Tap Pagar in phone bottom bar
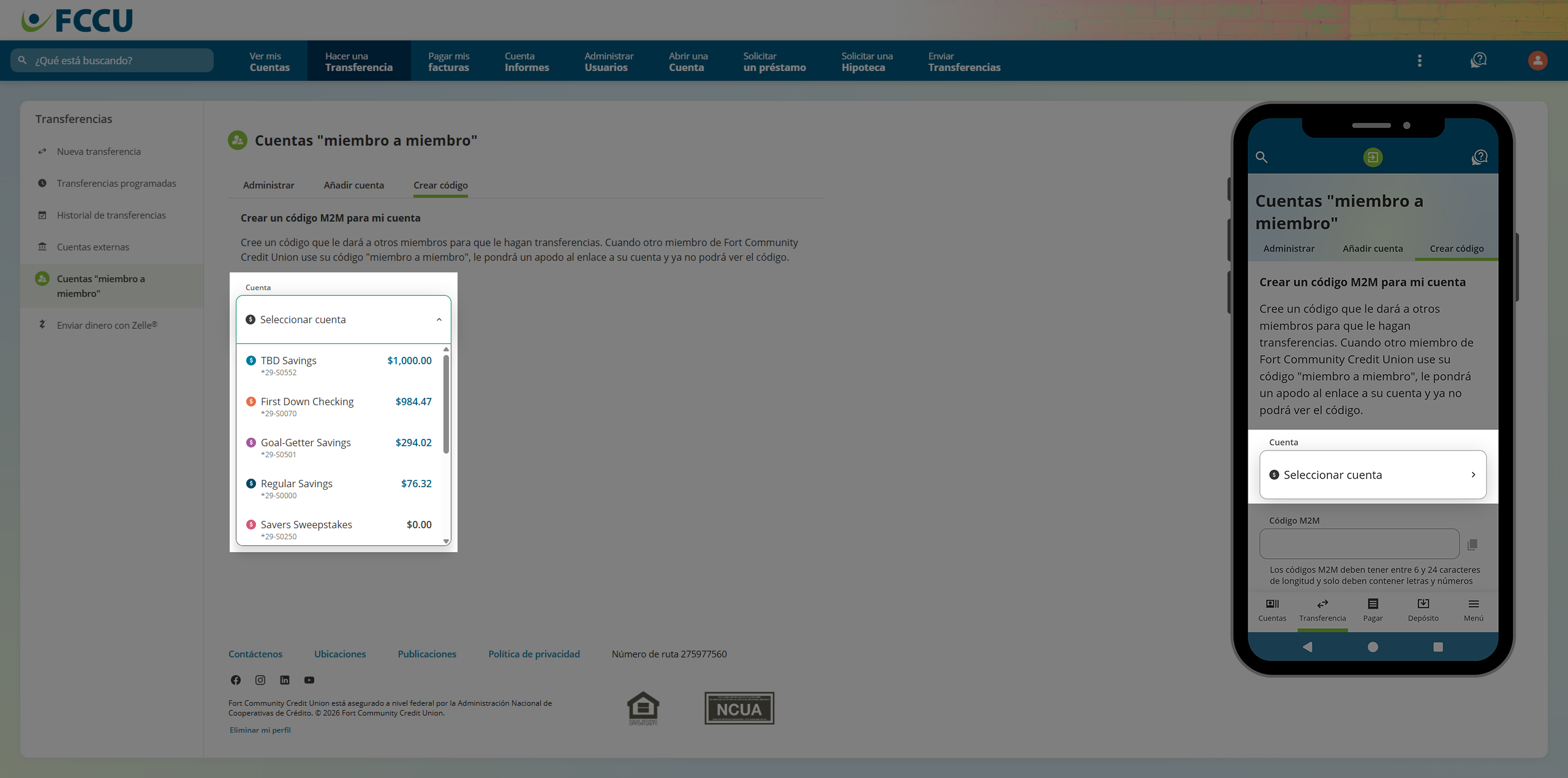This screenshot has width=1568, height=778. pyautogui.click(x=1373, y=610)
